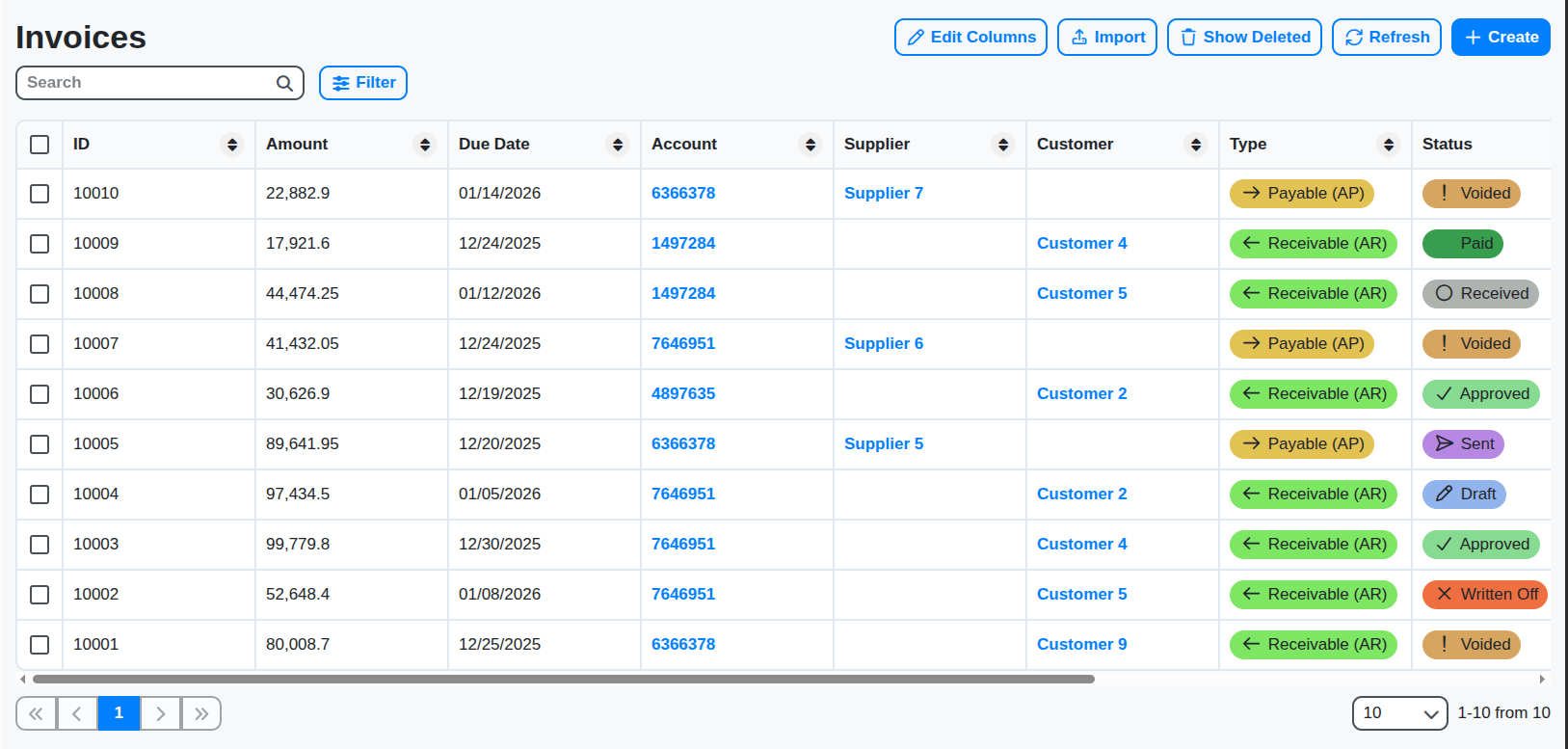Sort by Due Date column arrows
Screen dimensions: 1568x749
pyautogui.click(x=618, y=145)
